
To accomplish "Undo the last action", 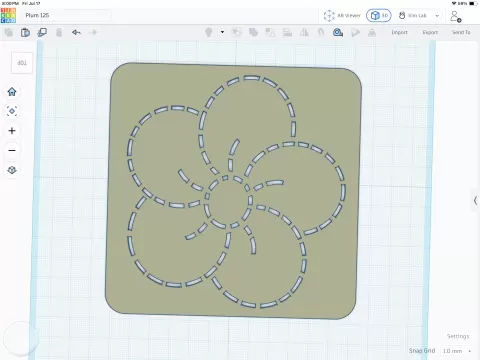I will pos(76,32).
